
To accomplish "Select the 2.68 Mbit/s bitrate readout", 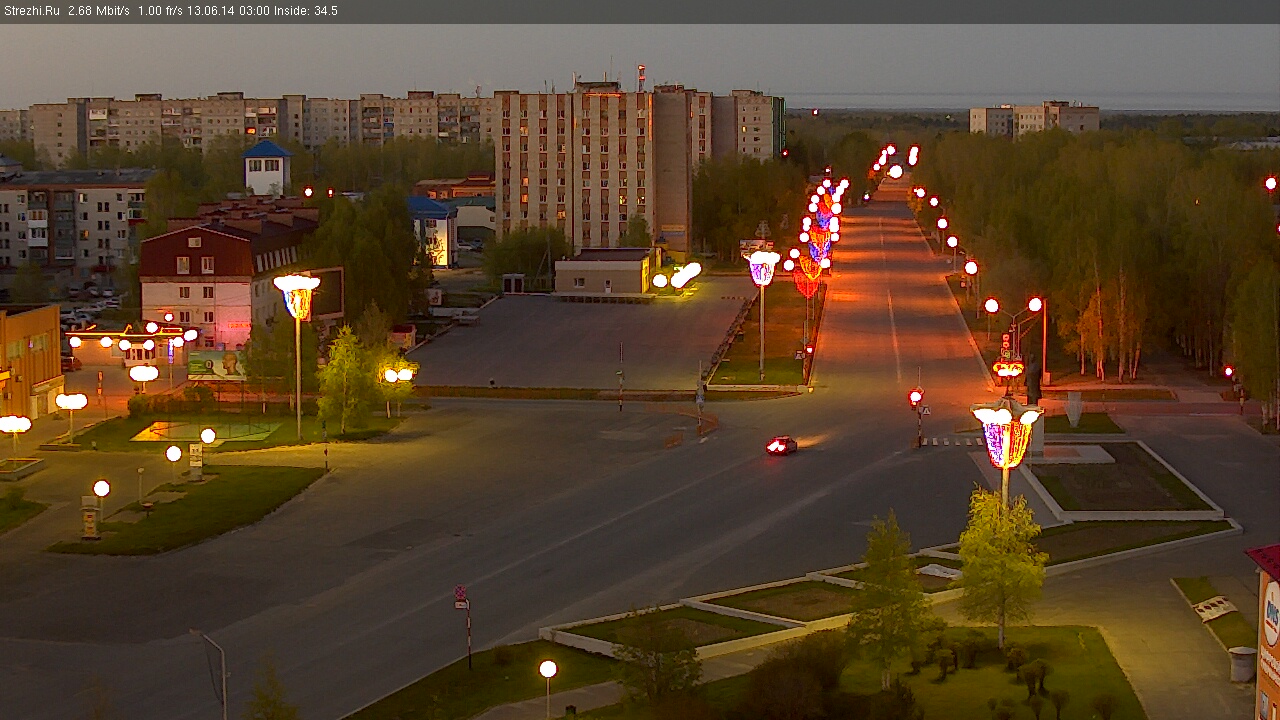I will [99, 11].
